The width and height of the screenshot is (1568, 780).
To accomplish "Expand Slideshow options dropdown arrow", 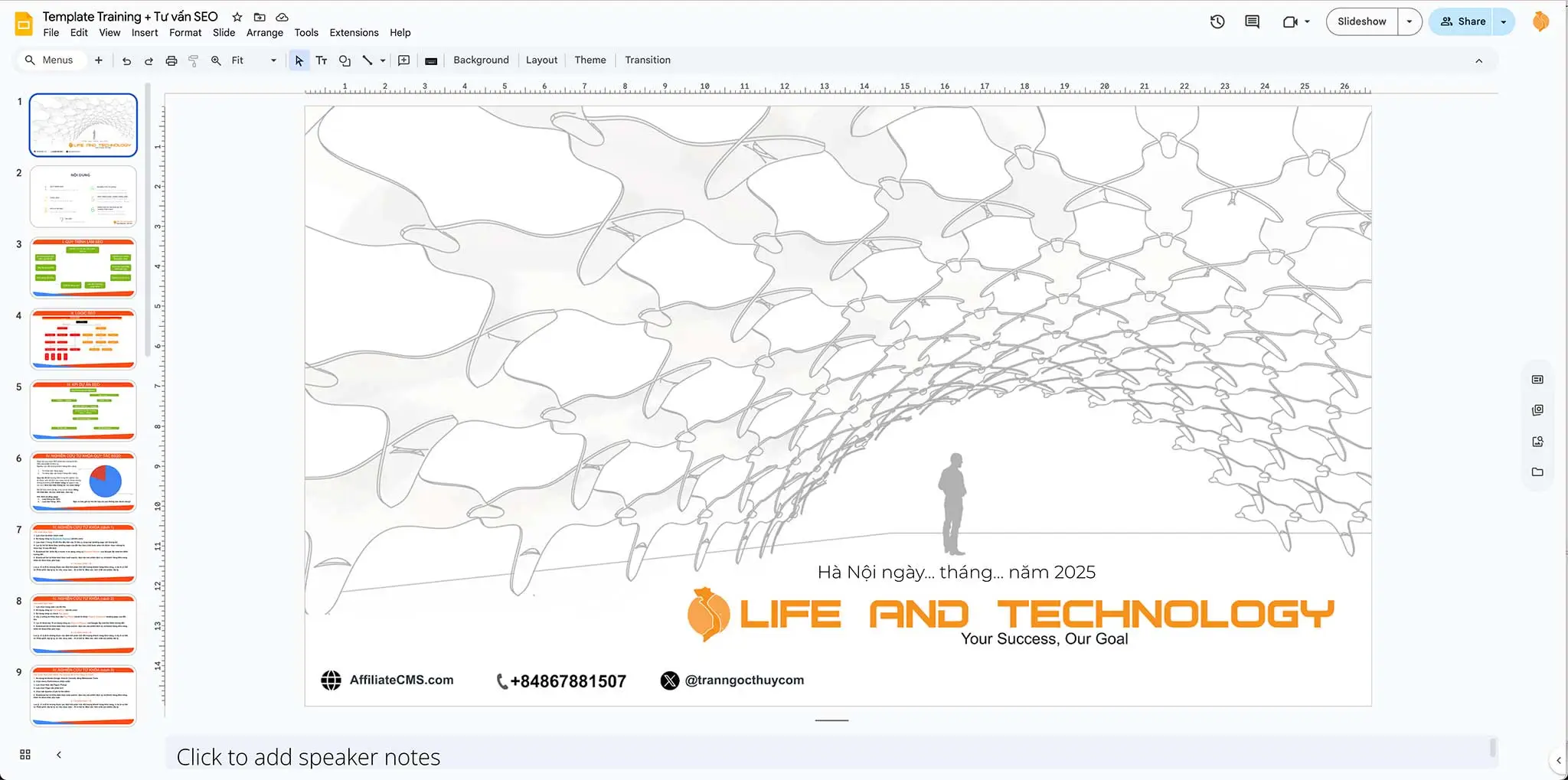I will pos(1410,21).
